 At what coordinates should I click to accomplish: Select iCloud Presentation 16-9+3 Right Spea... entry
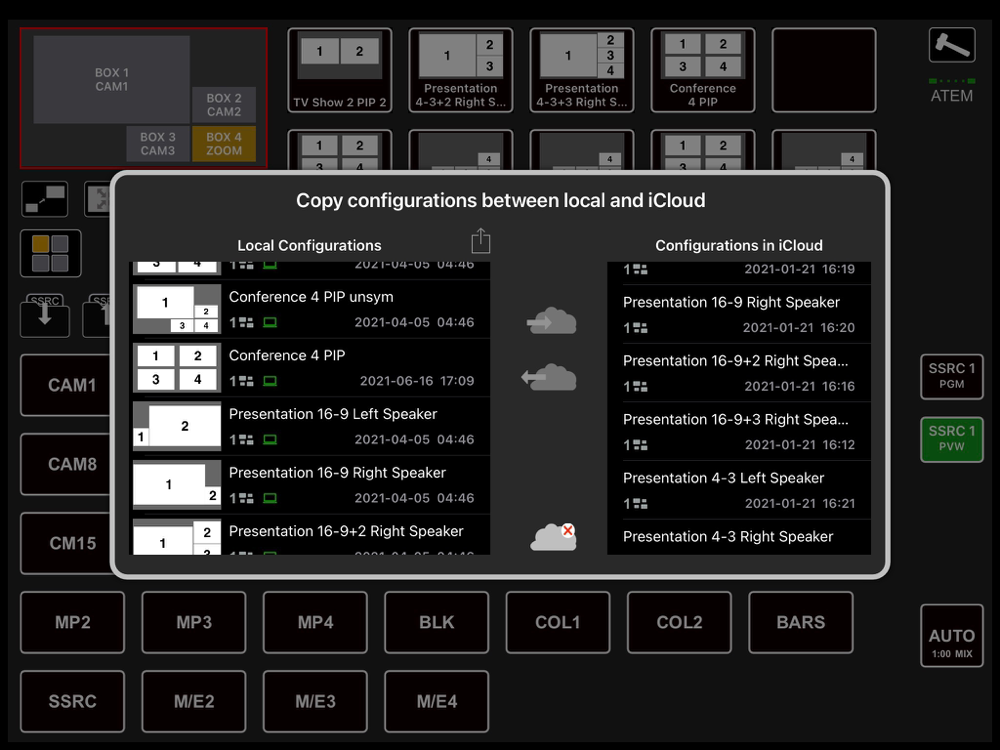(739, 432)
